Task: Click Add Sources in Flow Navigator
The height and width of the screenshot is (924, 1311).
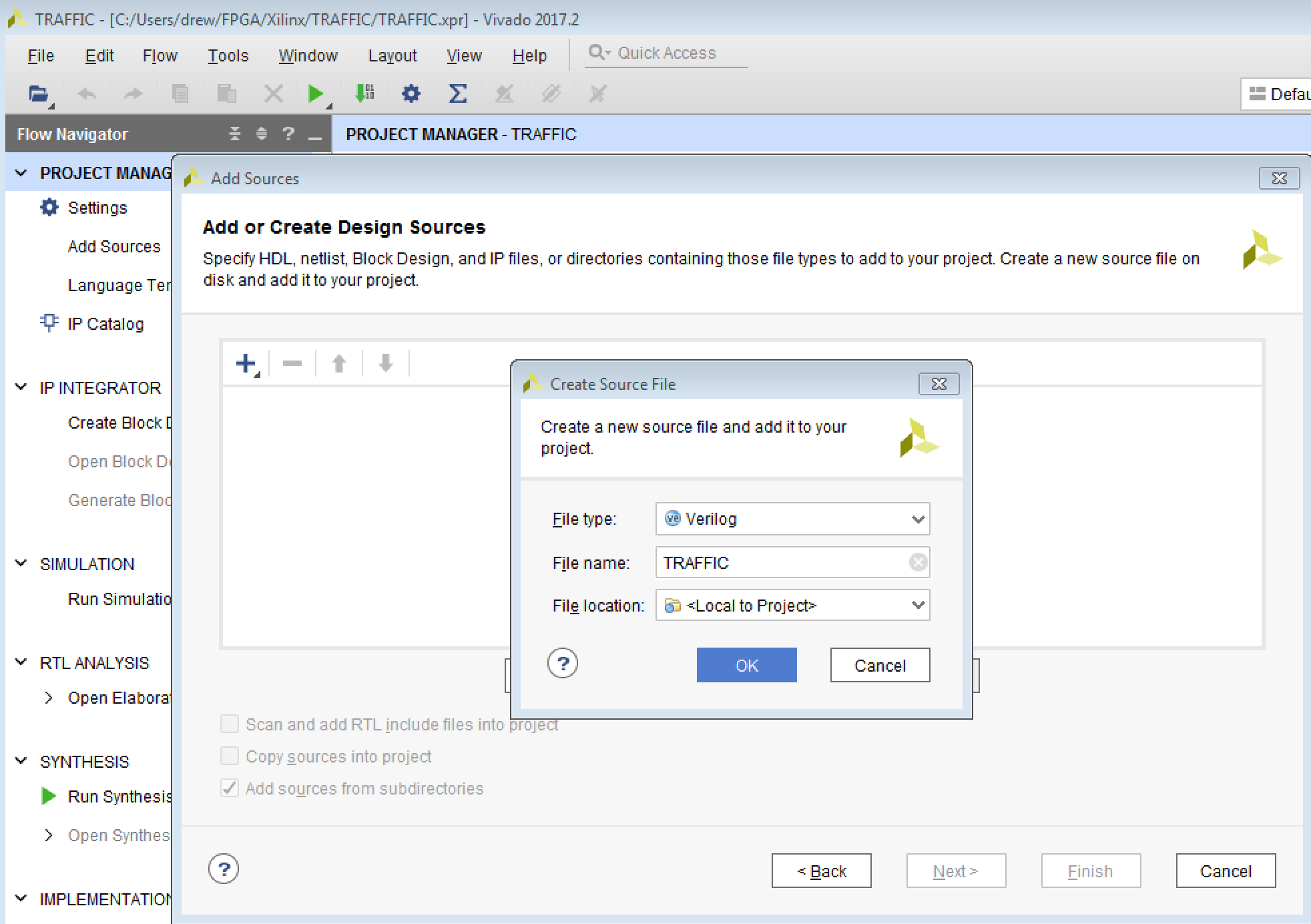Action: coord(114,246)
